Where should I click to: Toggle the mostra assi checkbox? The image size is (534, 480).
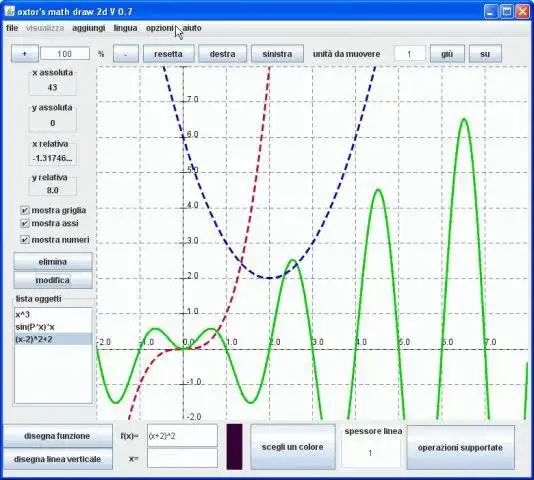pos(25,223)
